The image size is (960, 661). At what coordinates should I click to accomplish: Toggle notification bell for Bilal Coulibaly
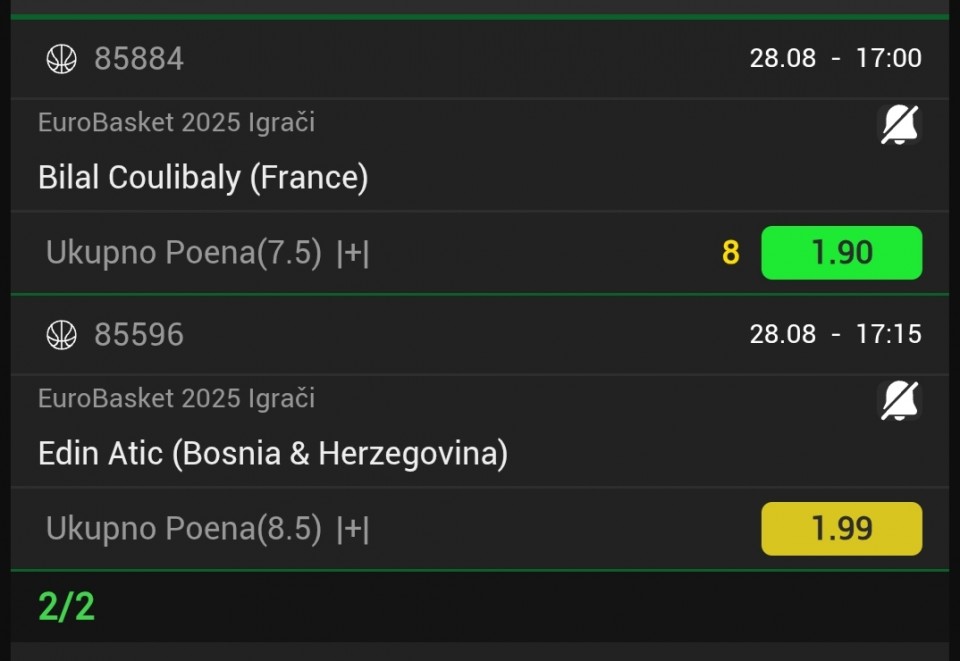tap(899, 125)
